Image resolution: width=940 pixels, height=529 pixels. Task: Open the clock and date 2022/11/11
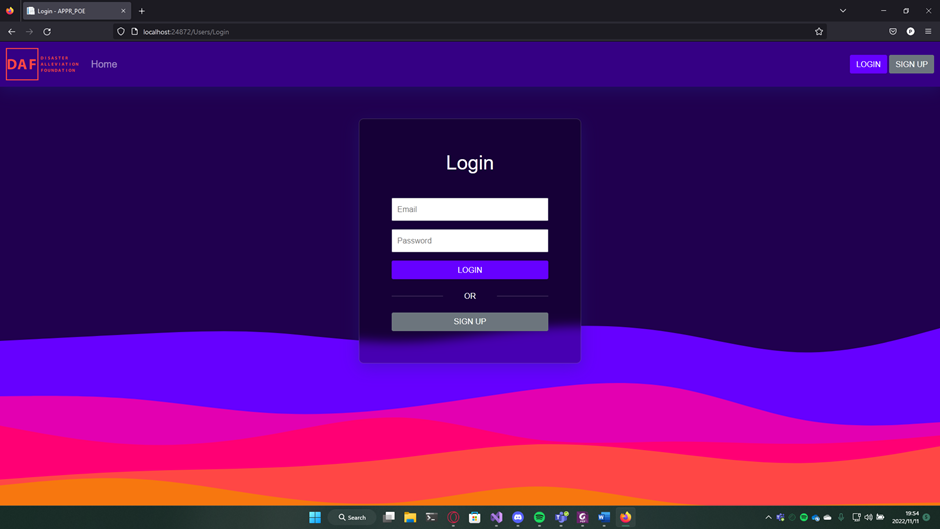pyautogui.click(x=905, y=517)
